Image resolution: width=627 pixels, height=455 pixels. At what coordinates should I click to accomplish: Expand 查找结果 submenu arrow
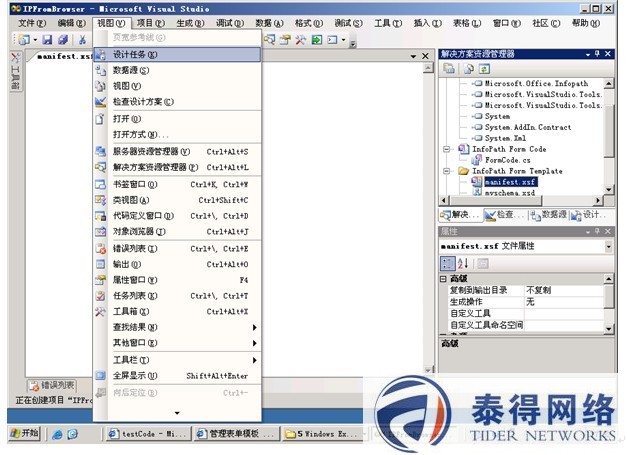coord(255,327)
